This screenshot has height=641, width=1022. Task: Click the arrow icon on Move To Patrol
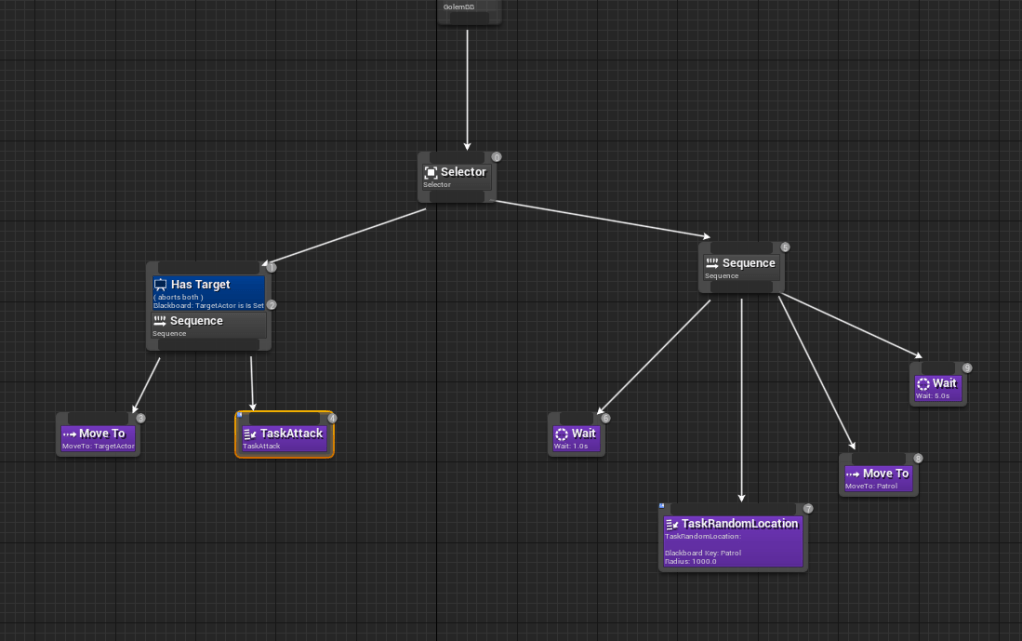point(853,474)
